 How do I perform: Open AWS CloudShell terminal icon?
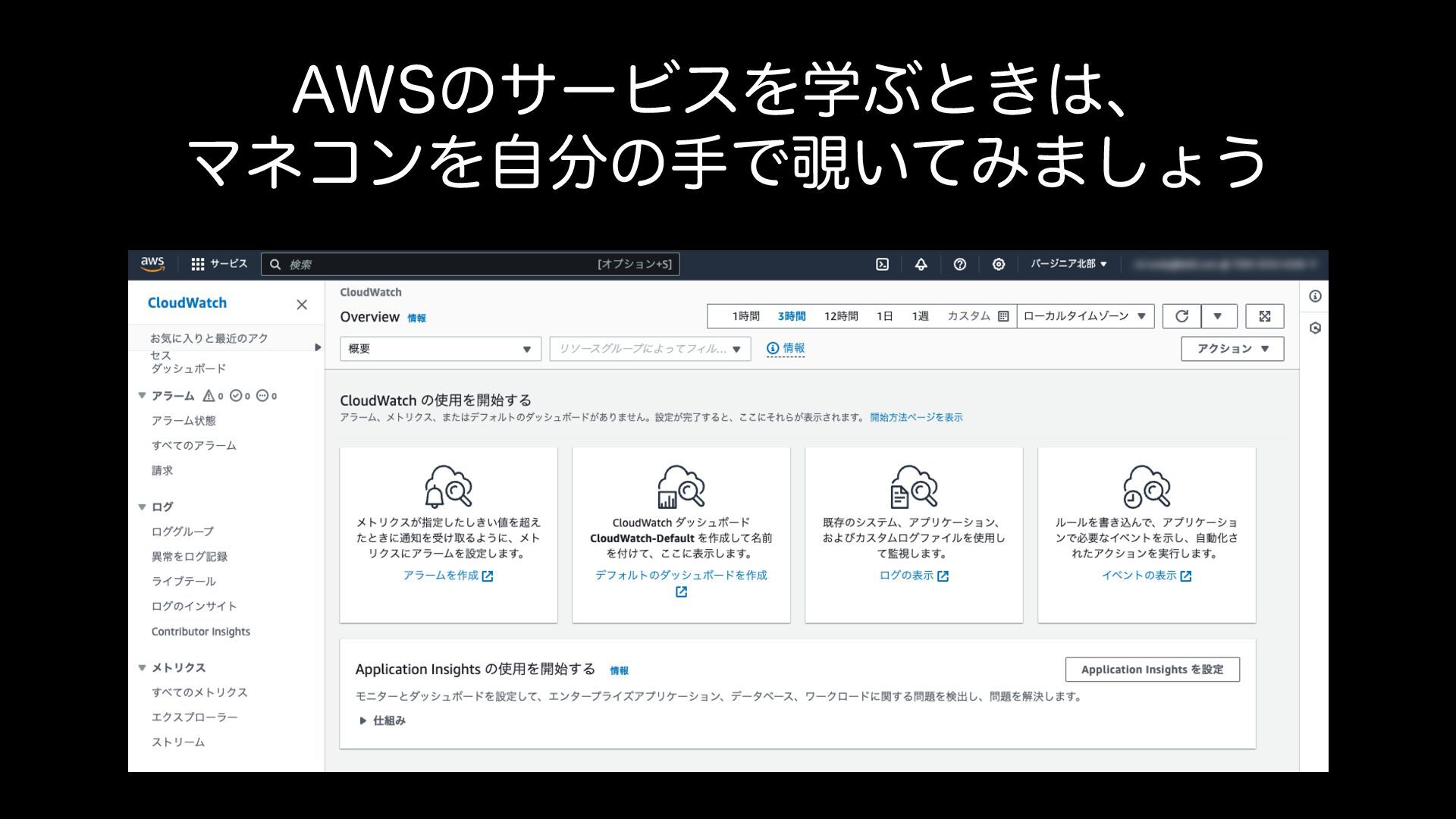(882, 264)
